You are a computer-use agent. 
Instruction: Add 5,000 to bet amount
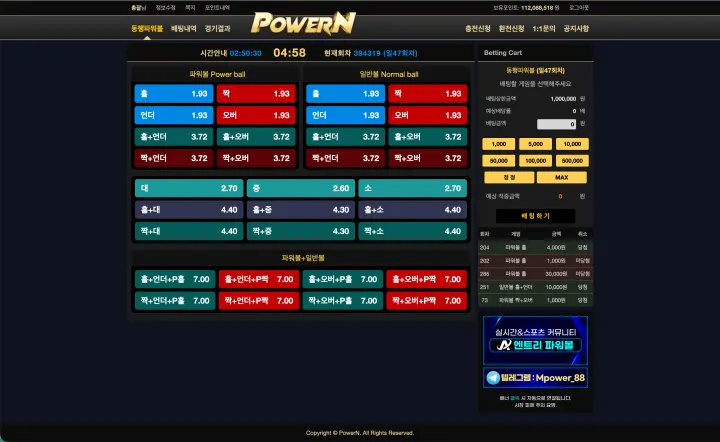(x=535, y=144)
